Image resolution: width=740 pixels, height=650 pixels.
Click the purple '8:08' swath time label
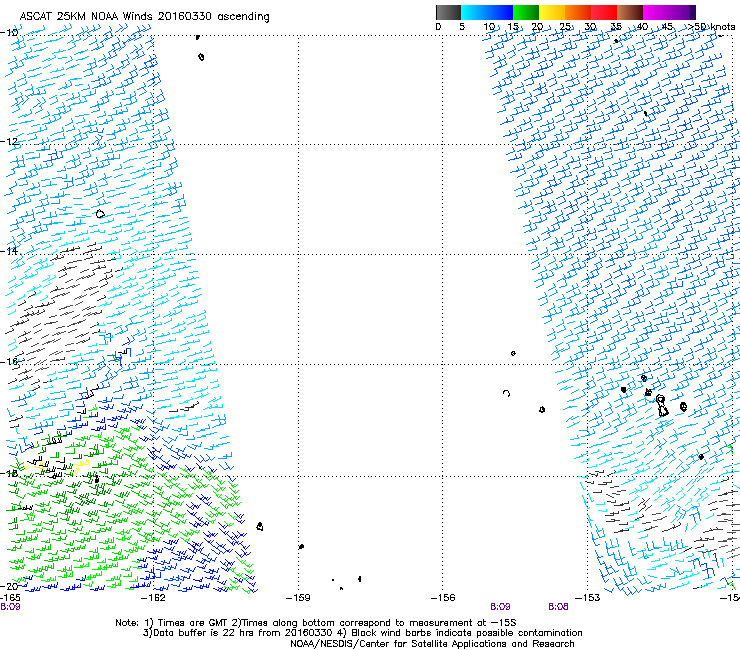pos(558,607)
